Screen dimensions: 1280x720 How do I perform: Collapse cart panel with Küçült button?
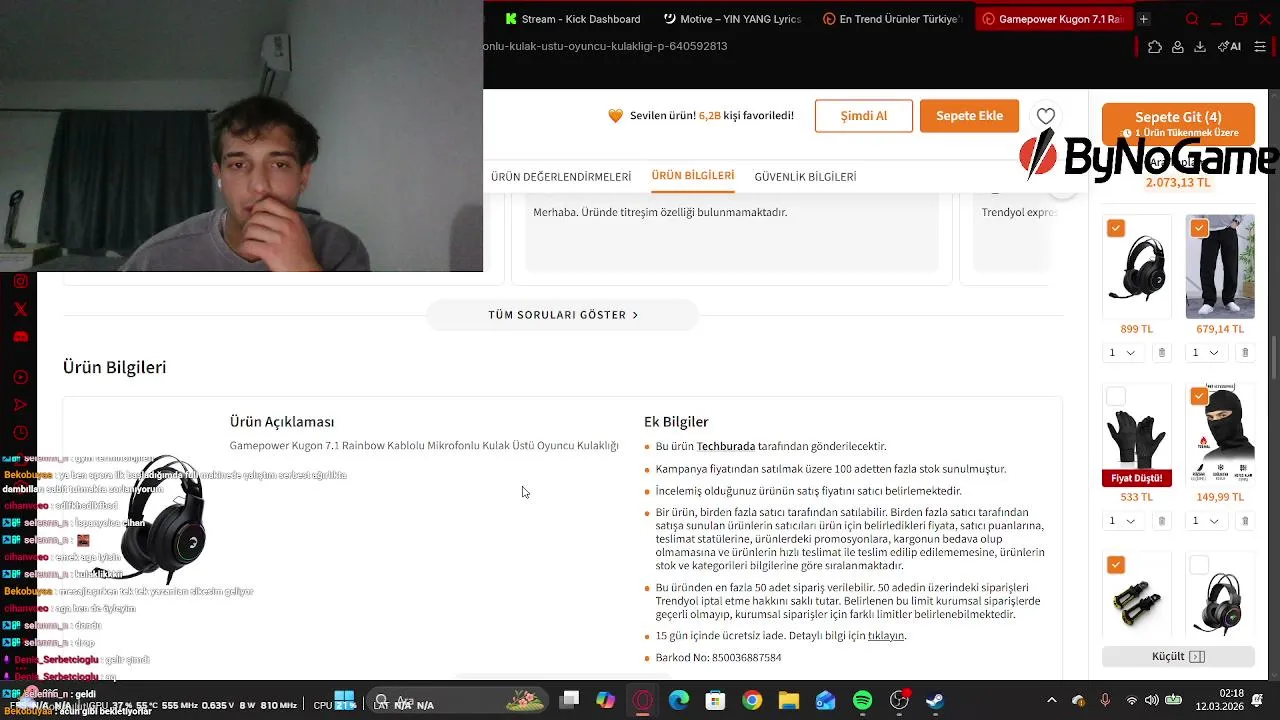click(1178, 656)
